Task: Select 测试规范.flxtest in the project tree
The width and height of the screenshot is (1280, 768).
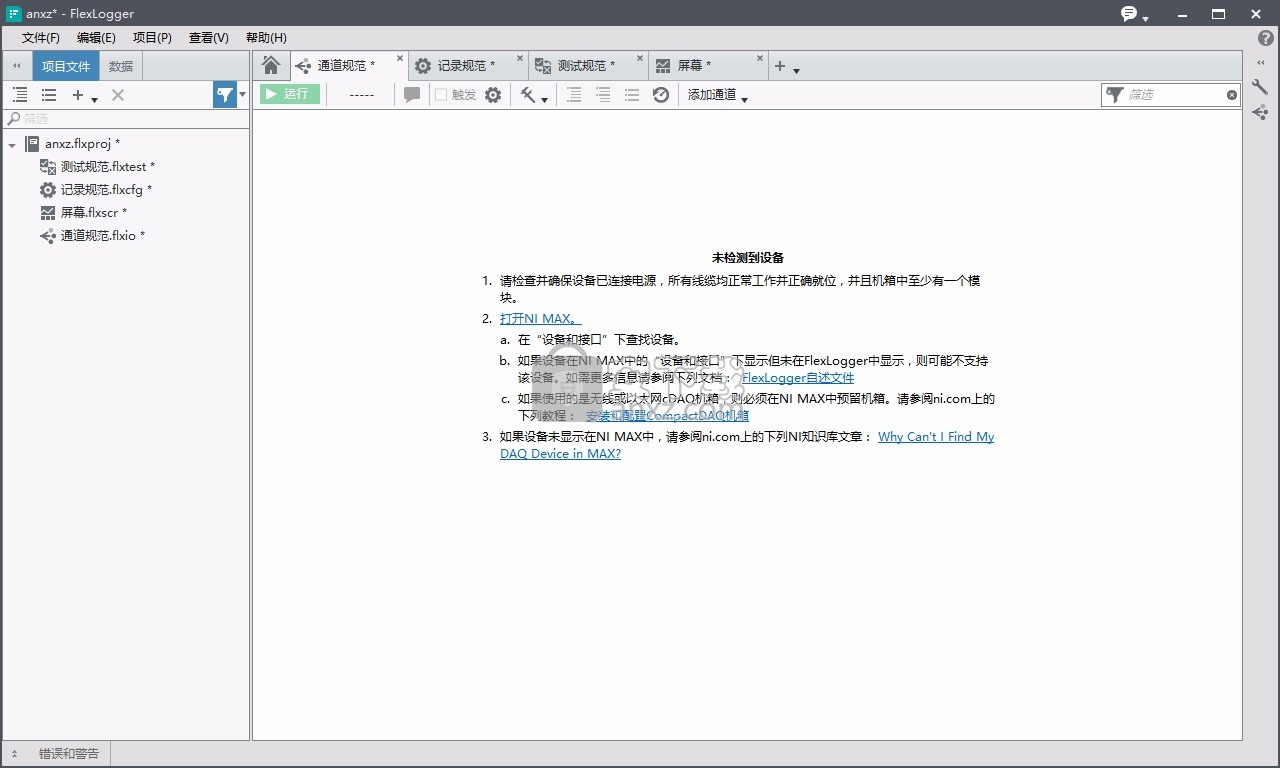Action: (x=107, y=167)
